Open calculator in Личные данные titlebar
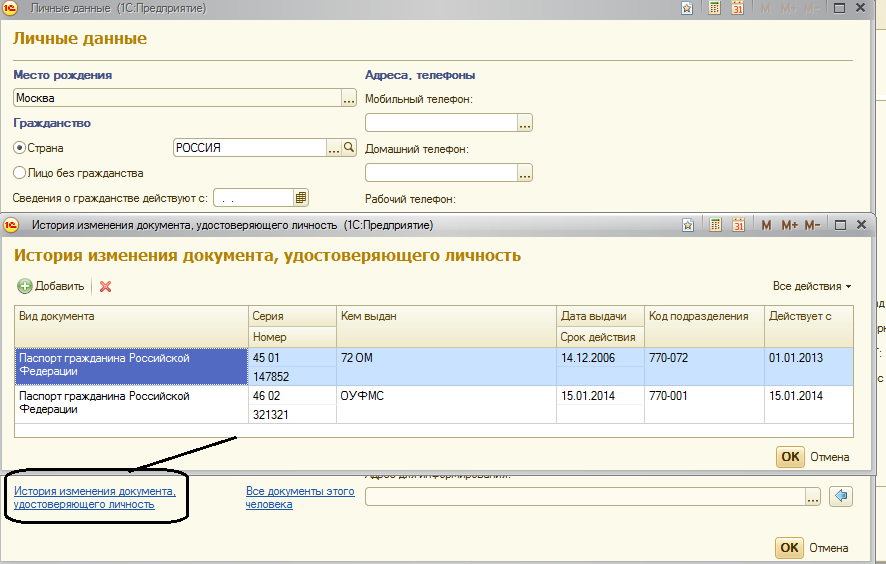 point(715,8)
